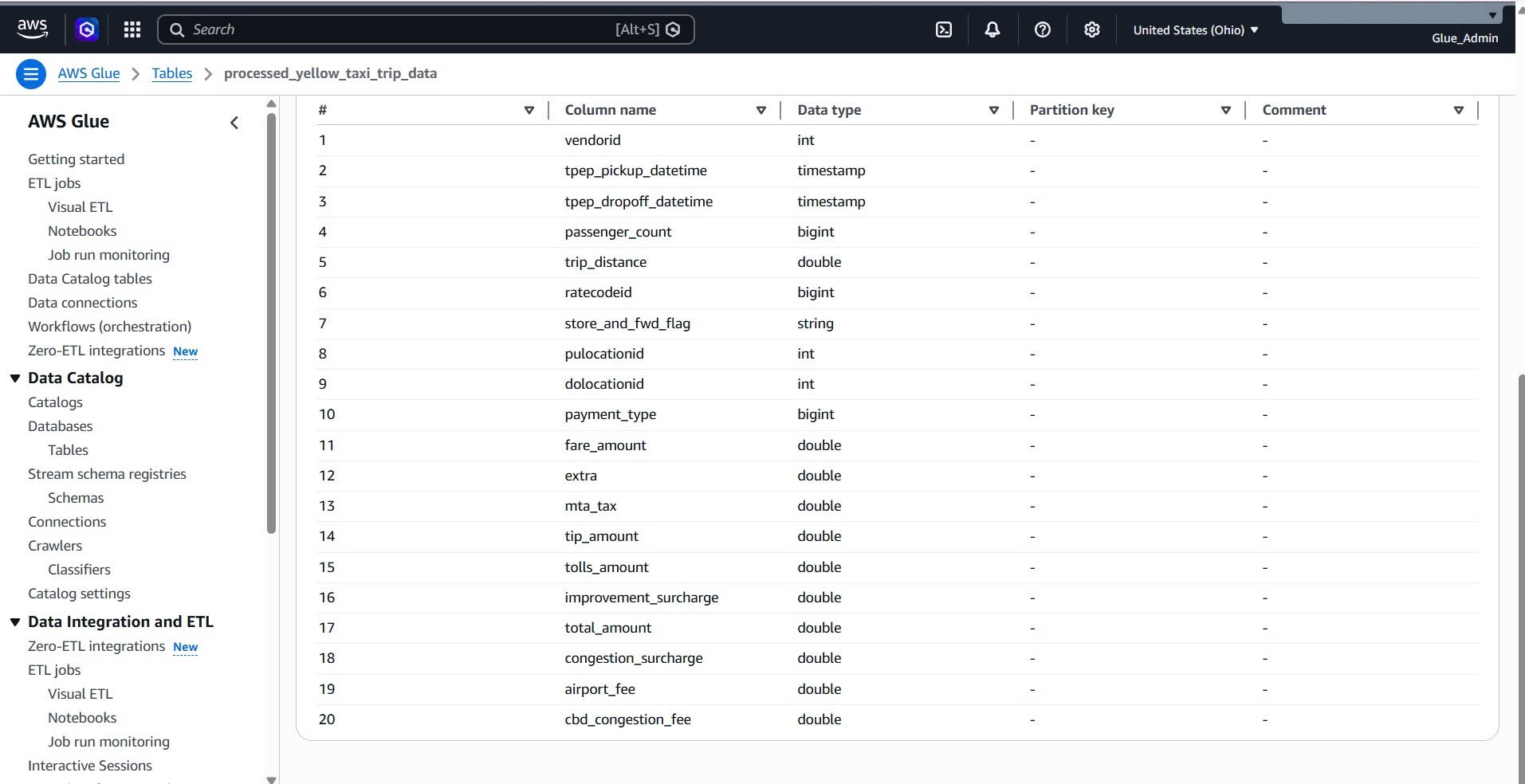Click the sidebar scroll up arrow
The width and height of the screenshot is (1525, 784).
[271, 104]
